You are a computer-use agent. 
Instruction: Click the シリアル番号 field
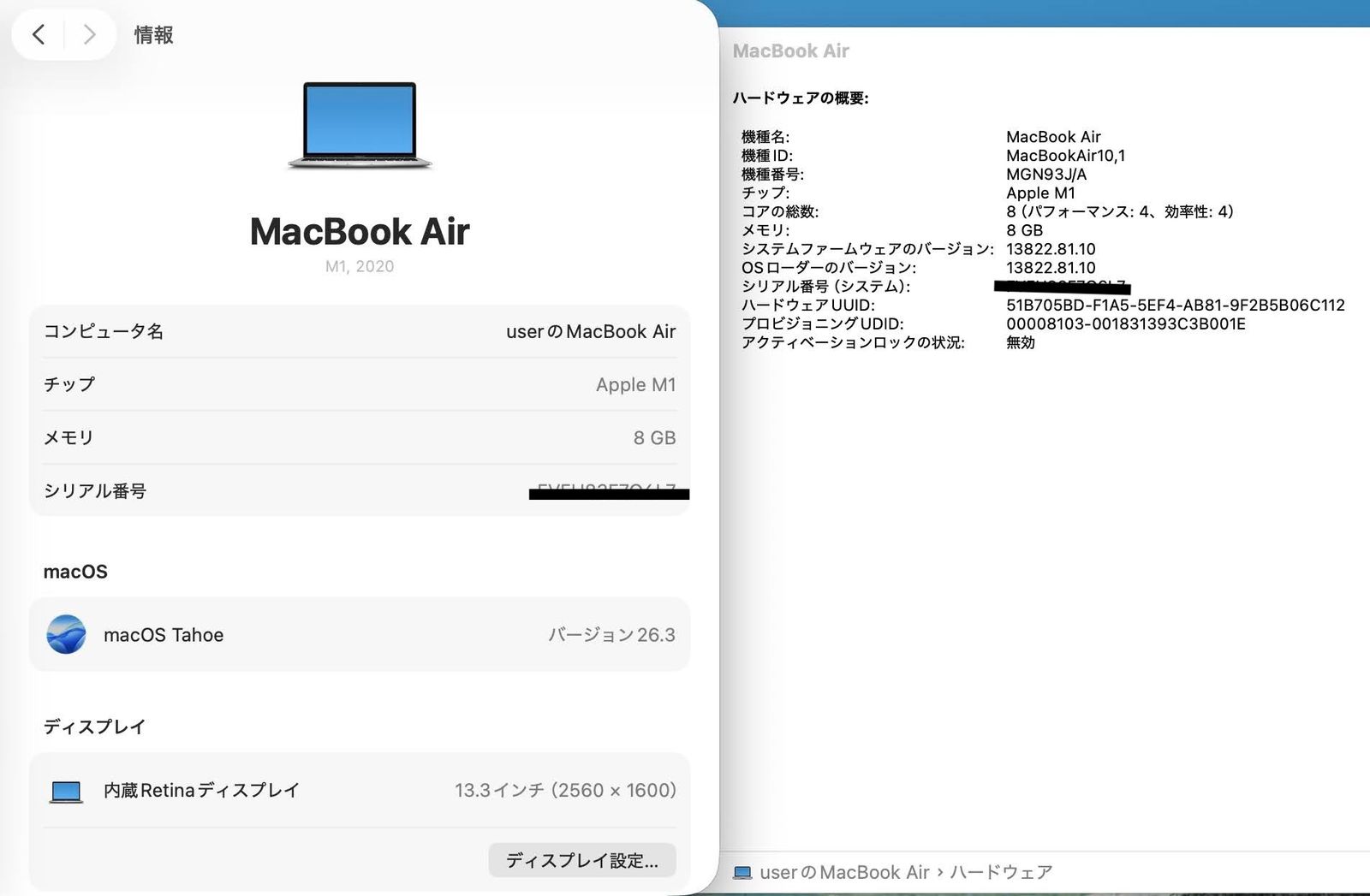pyautogui.click(x=360, y=490)
